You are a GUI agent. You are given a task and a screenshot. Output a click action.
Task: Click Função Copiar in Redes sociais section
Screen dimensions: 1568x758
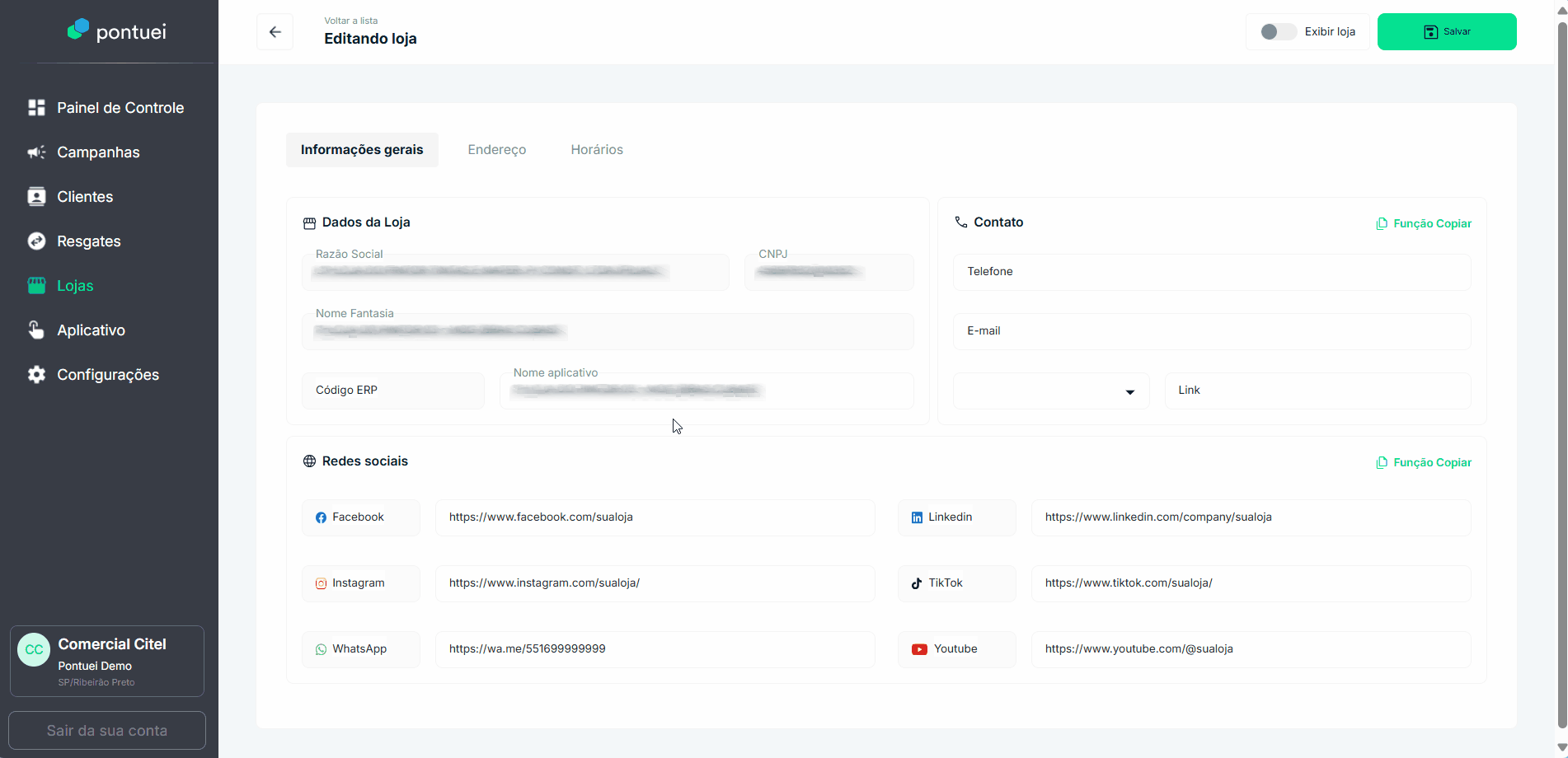click(x=1424, y=463)
